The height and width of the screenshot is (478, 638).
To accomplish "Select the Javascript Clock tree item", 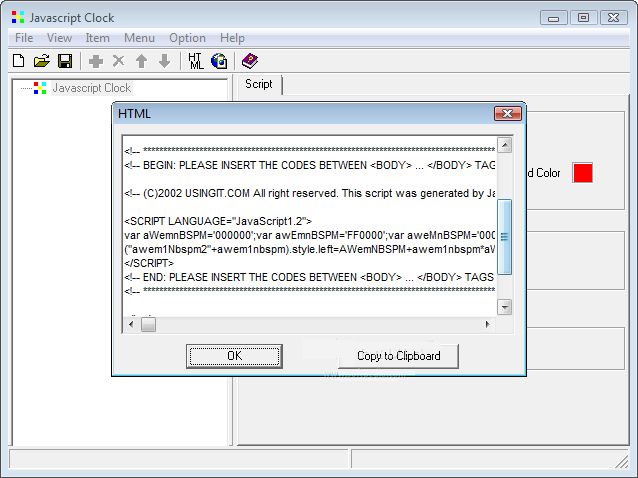I will [x=91, y=88].
